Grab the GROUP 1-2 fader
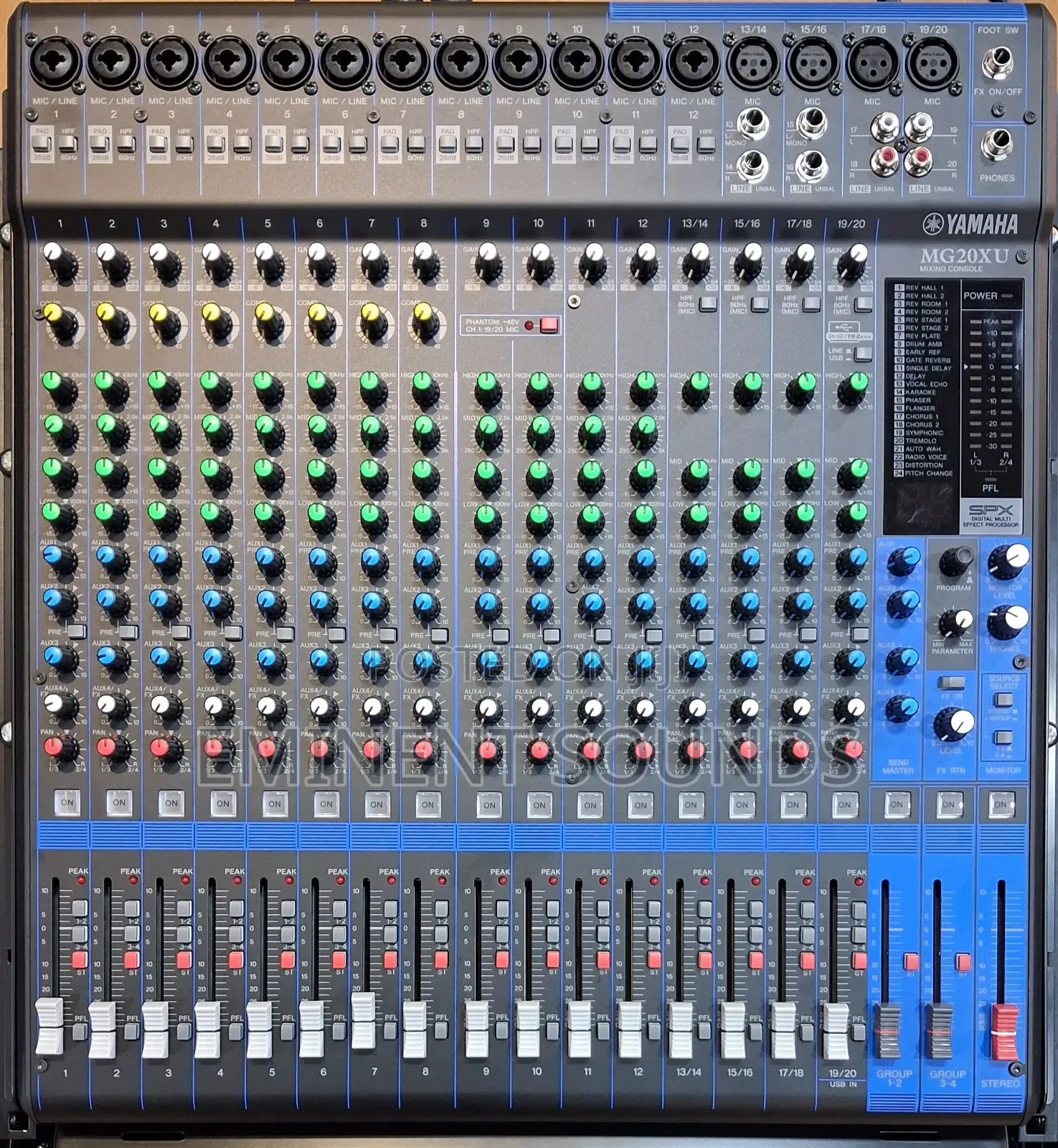This screenshot has height=1148, width=1058. (x=887, y=1032)
